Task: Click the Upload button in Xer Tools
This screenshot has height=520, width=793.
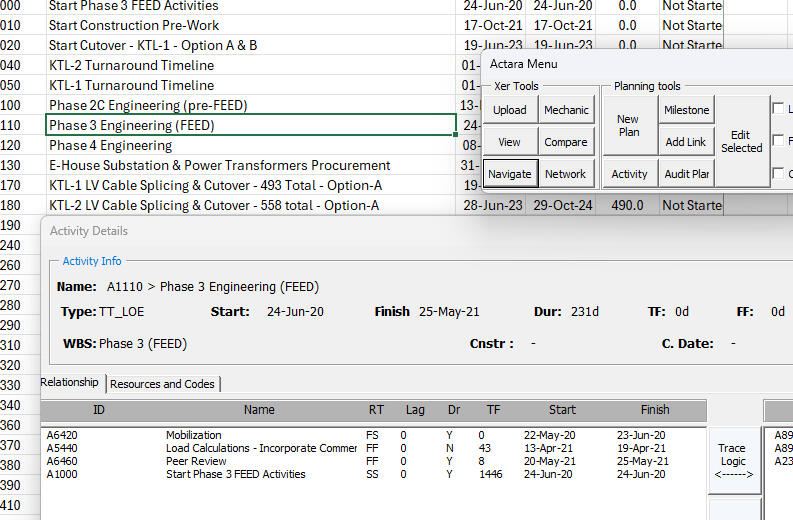Action: click(x=510, y=110)
